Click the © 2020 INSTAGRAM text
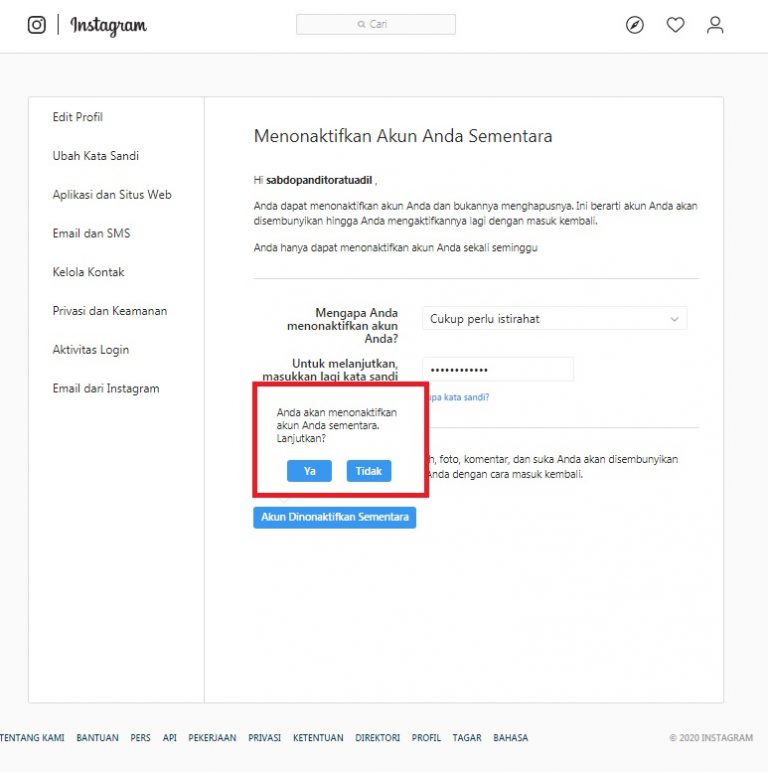Screen dimensions: 768x772 [711, 738]
